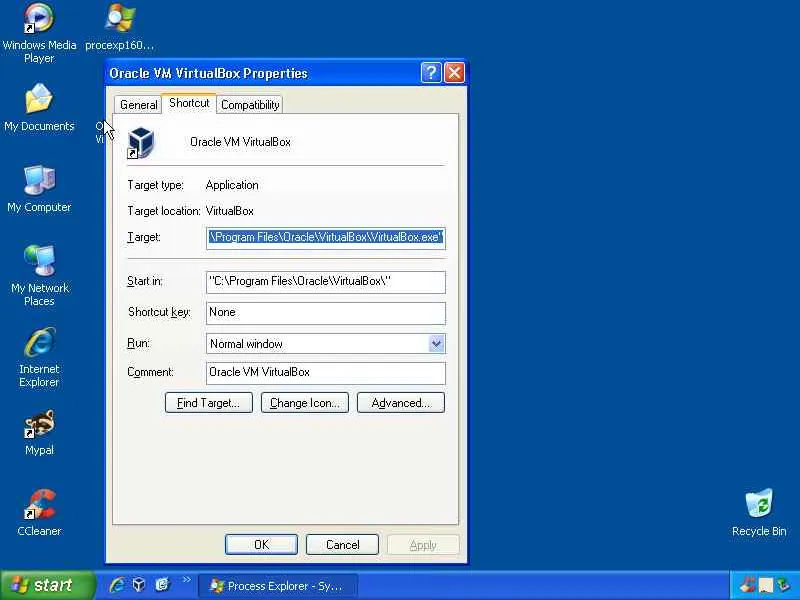Click the VirtualBox cube icon in Properties dialog
This screenshot has width=800, height=600.
tap(140, 142)
